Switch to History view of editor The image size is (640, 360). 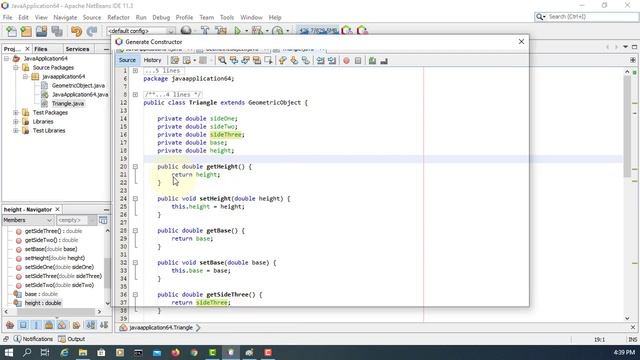coord(152,60)
